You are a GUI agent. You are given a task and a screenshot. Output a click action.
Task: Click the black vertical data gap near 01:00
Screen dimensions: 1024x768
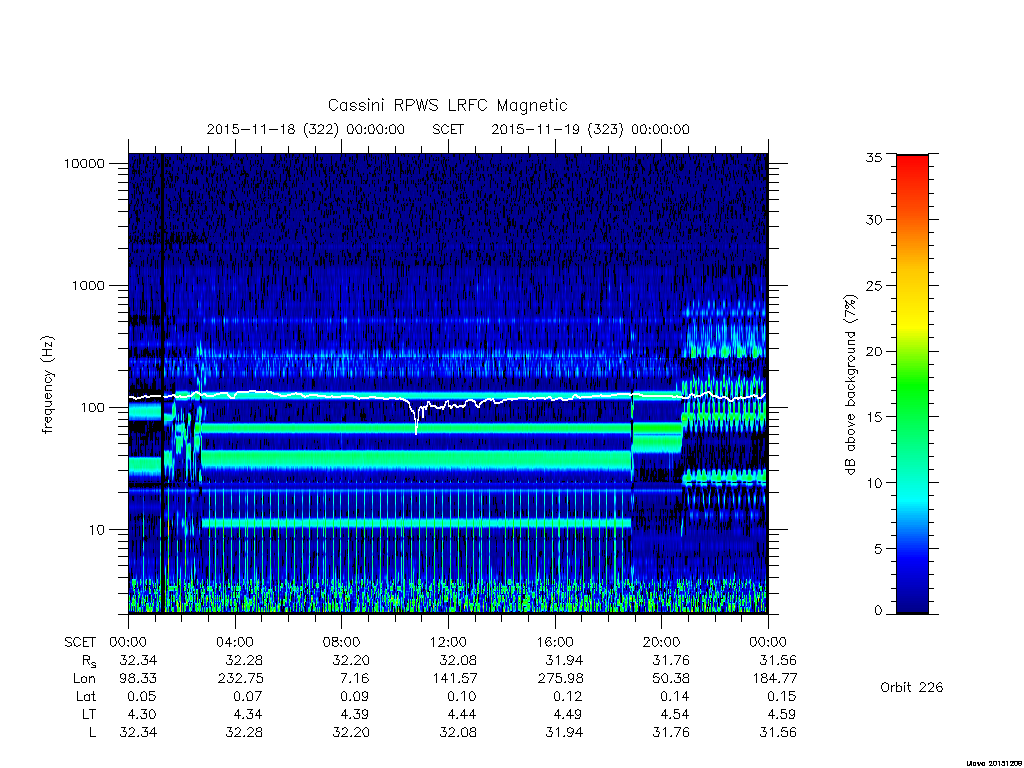162,383
